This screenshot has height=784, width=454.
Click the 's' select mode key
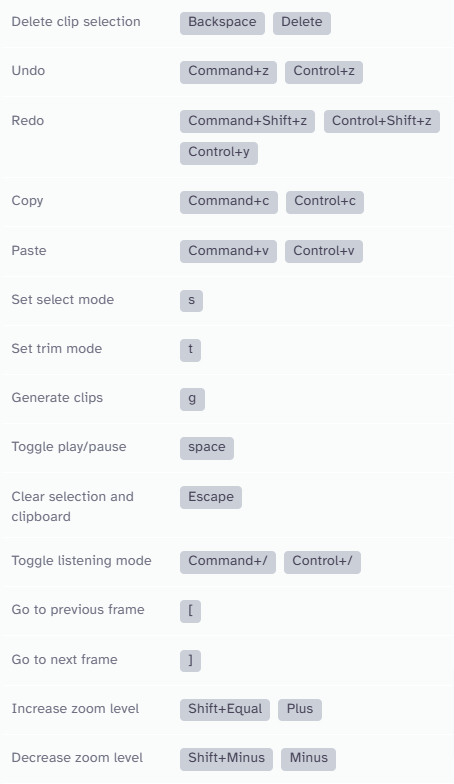click(191, 300)
